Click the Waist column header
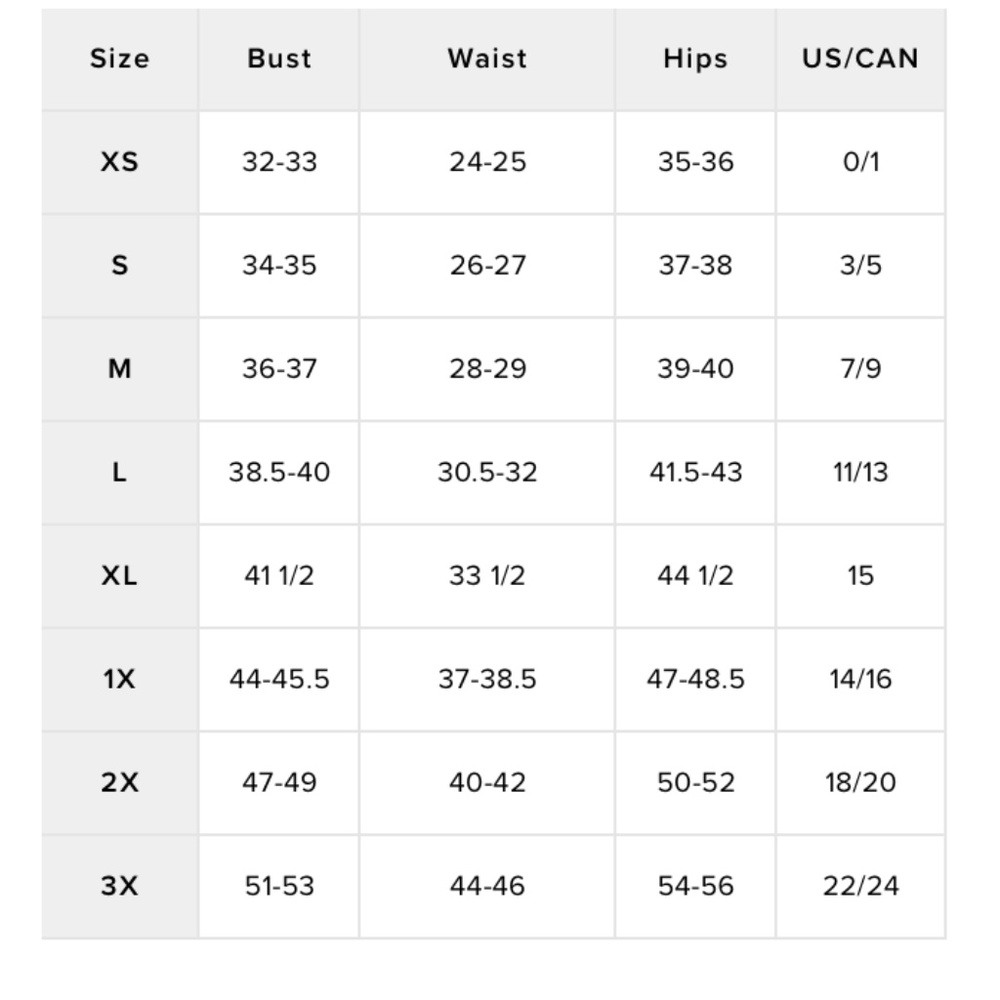The image size is (1000, 1000). tap(487, 59)
